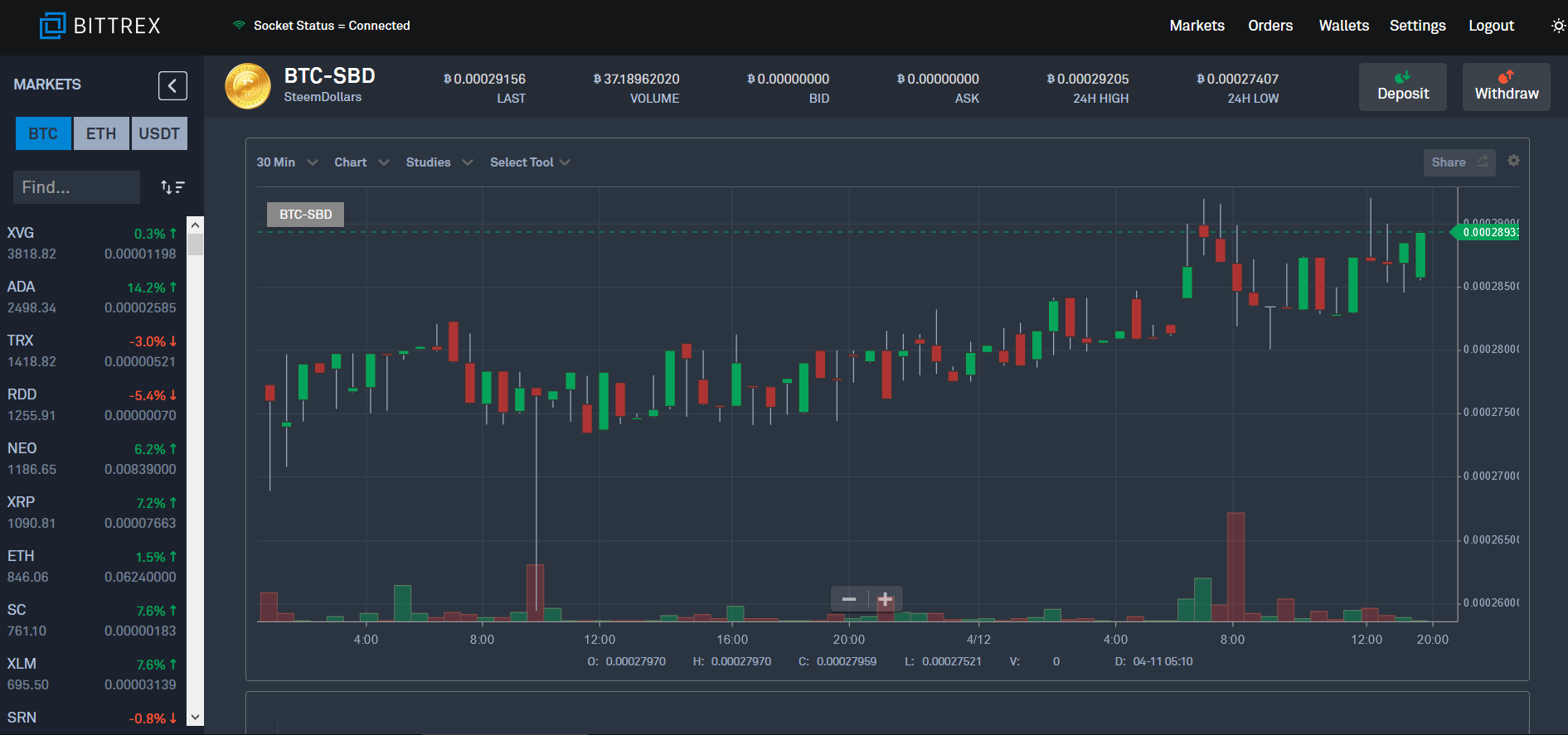Click the SteemDollars coin icon

coord(248,86)
